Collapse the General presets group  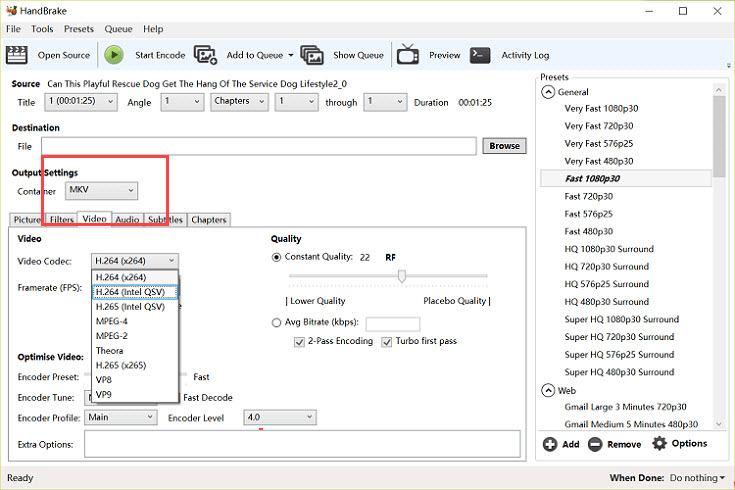[548, 92]
